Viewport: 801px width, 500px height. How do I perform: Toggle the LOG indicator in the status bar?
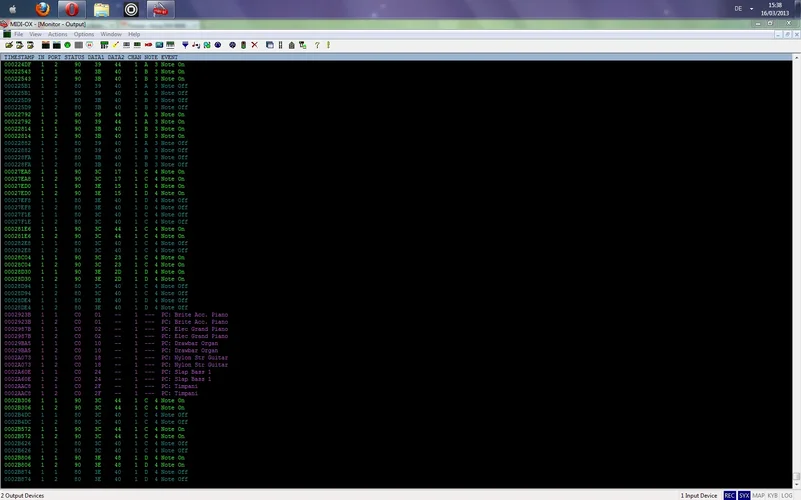(787, 495)
